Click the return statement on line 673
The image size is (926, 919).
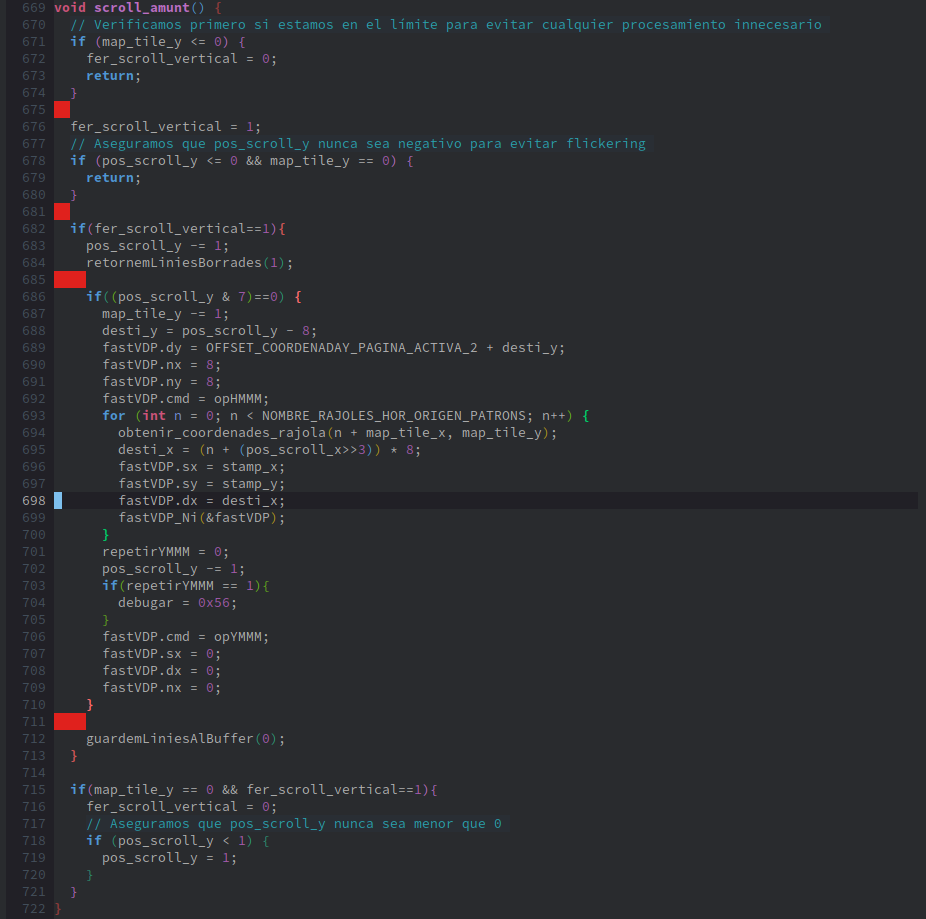click(x=113, y=76)
